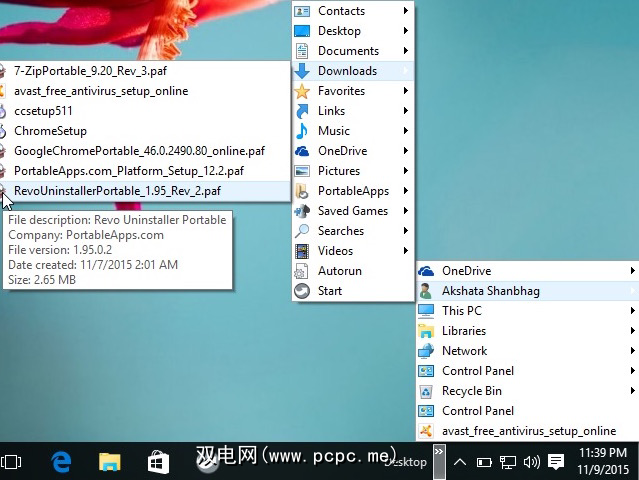639x480 pixels.
Task: Expand the Contacts submenu arrow
Action: tap(405, 11)
